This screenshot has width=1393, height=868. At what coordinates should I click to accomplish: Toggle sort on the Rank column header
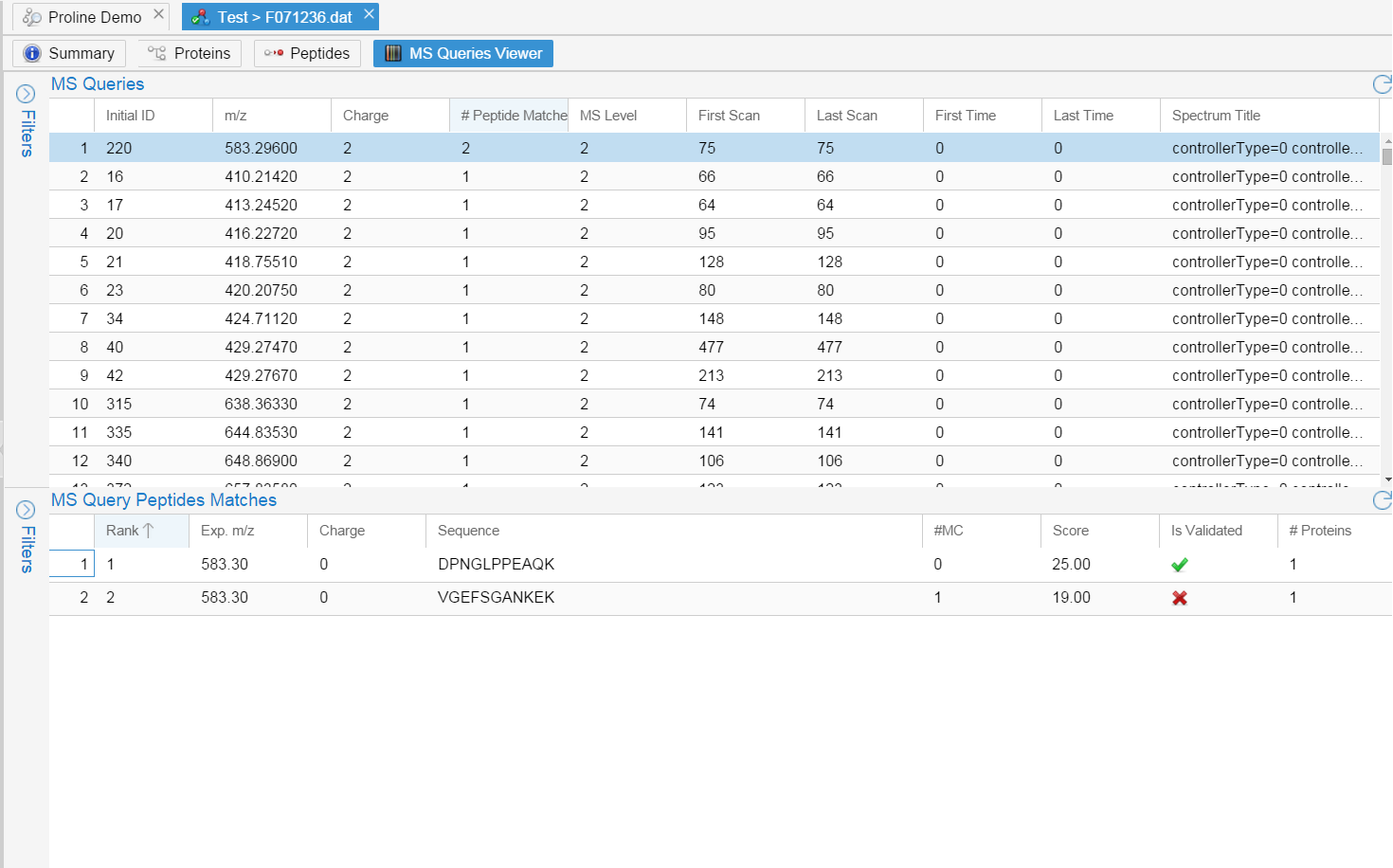[x=130, y=531]
